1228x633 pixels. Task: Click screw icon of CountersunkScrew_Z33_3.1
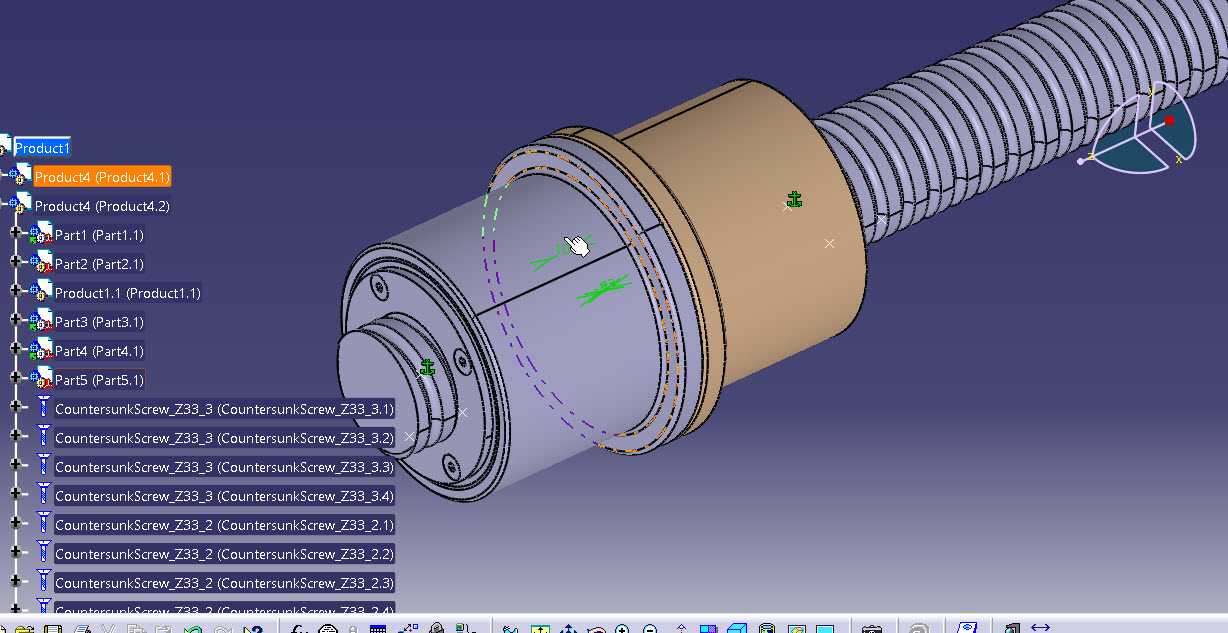[43, 407]
